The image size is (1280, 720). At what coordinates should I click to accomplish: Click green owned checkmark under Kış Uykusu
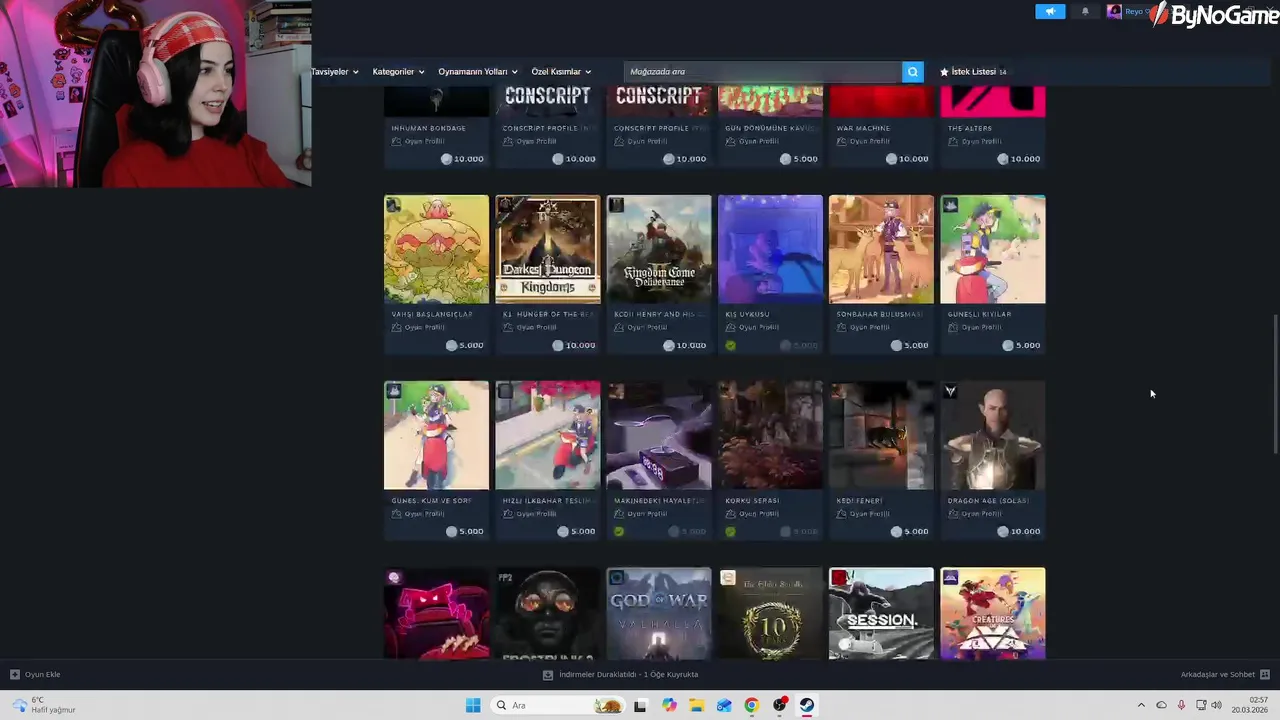tap(730, 346)
